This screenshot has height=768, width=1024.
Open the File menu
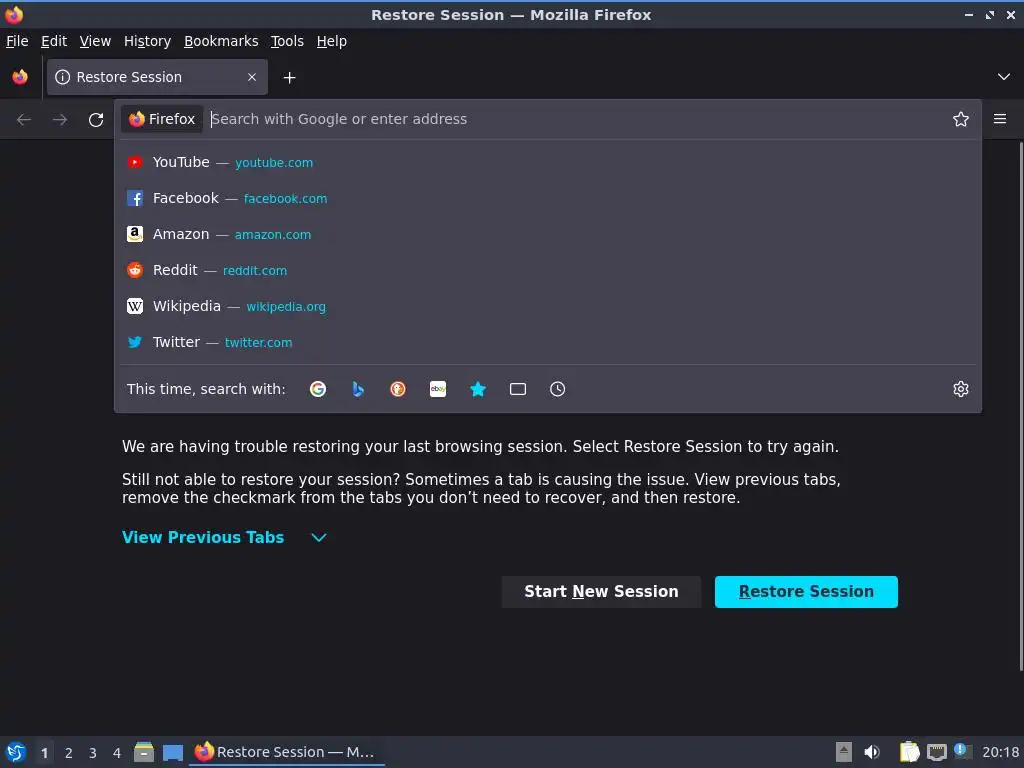tap(17, 41)
